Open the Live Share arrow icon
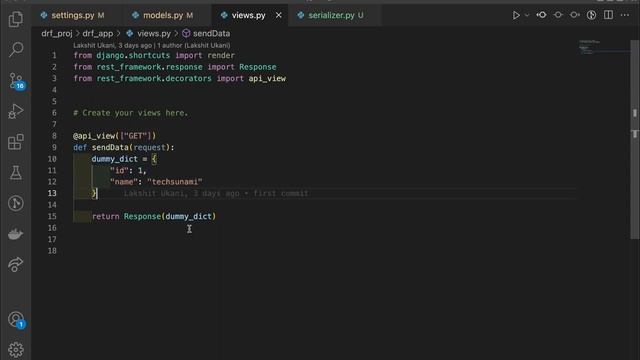This screenshot has height=360, width=640. (x=16, y=264)
